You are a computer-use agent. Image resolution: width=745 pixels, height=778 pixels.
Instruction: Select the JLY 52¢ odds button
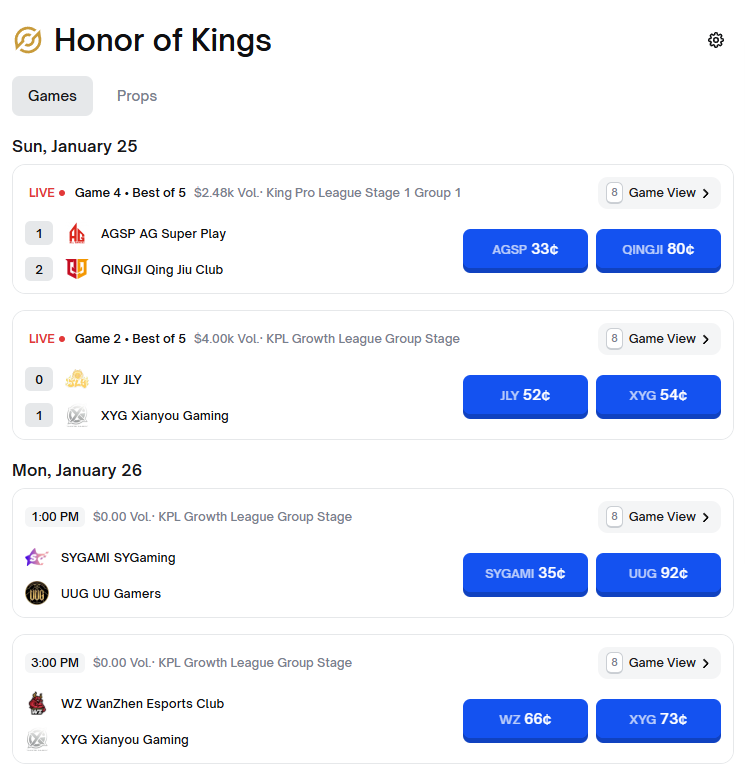[525, 395]
